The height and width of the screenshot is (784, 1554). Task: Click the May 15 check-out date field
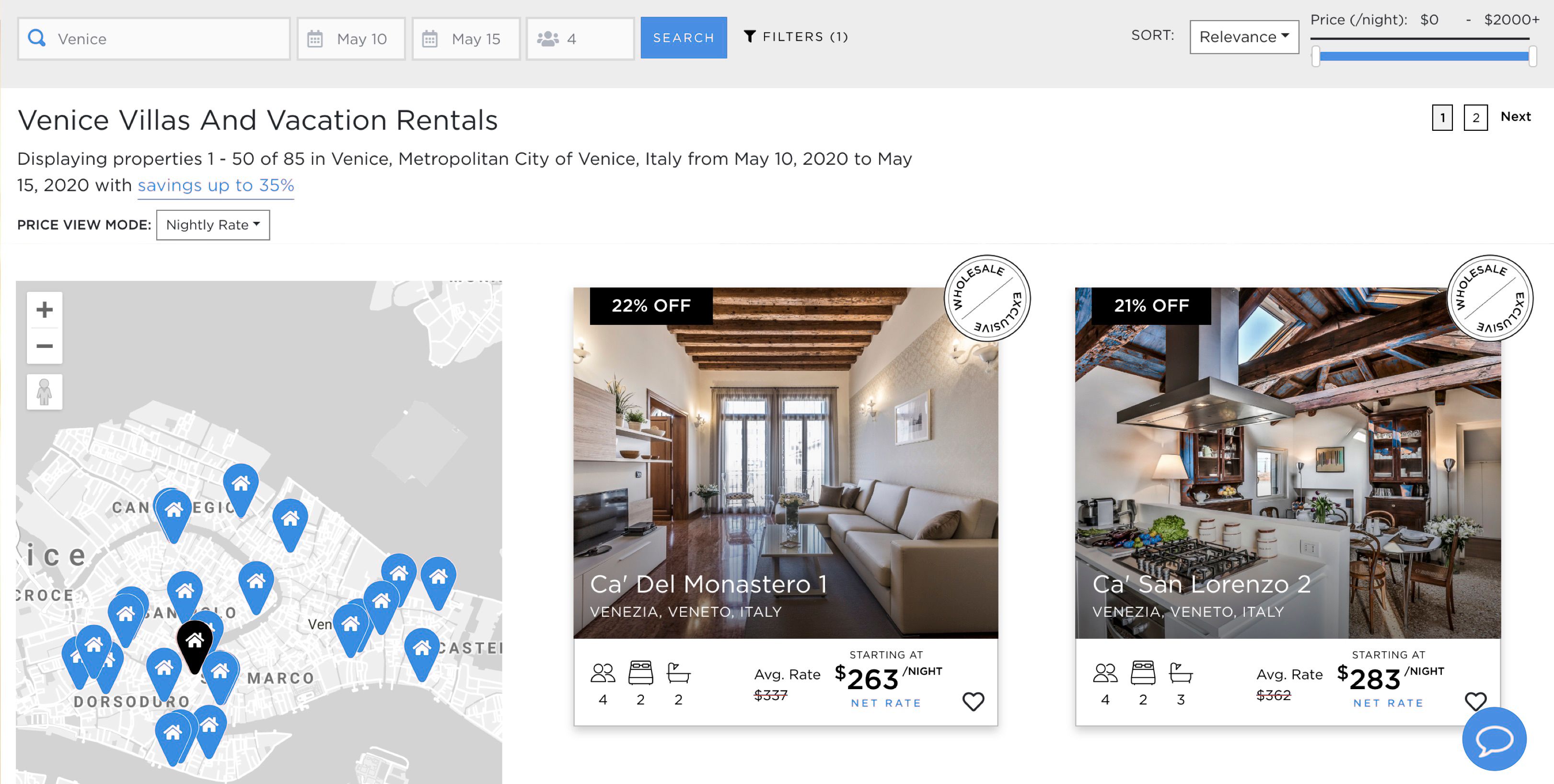click(466, 39)
